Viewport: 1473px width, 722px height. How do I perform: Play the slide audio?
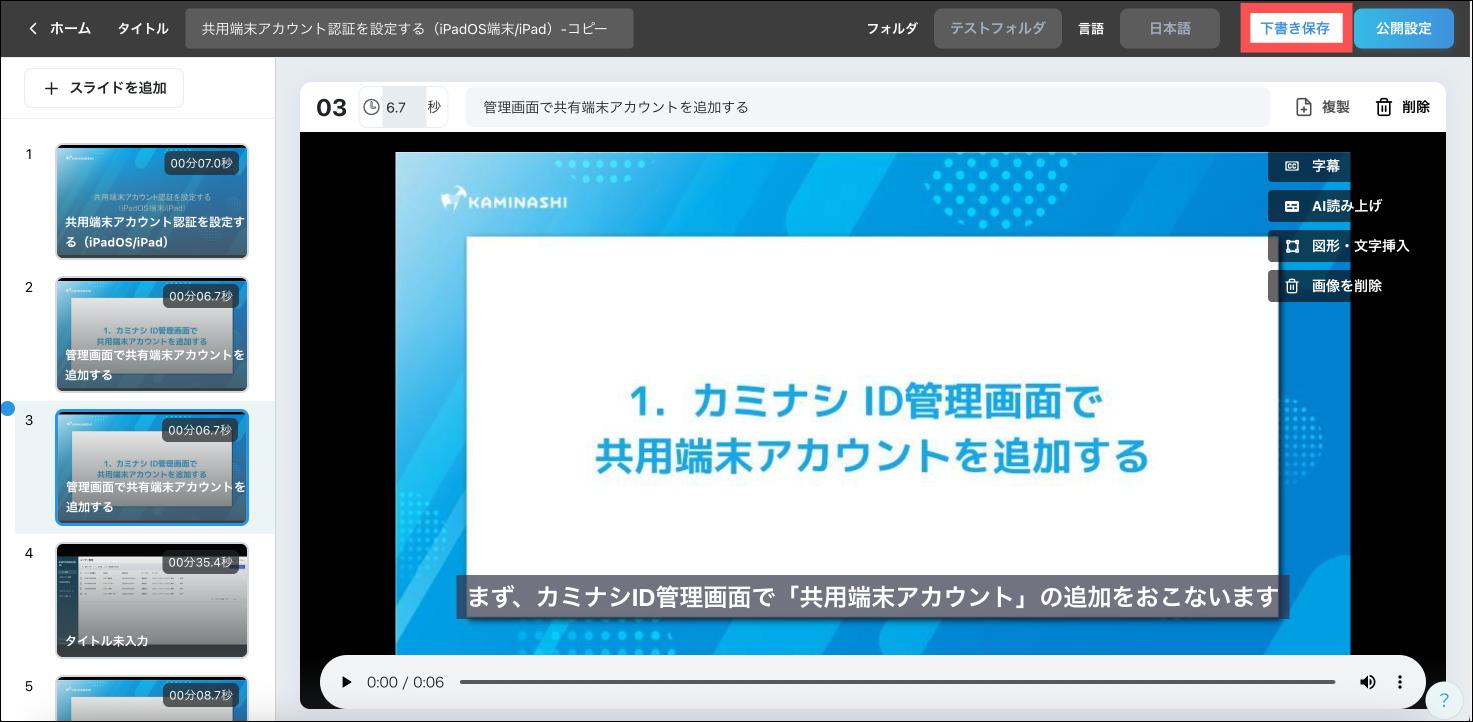(x=347, y=682)
